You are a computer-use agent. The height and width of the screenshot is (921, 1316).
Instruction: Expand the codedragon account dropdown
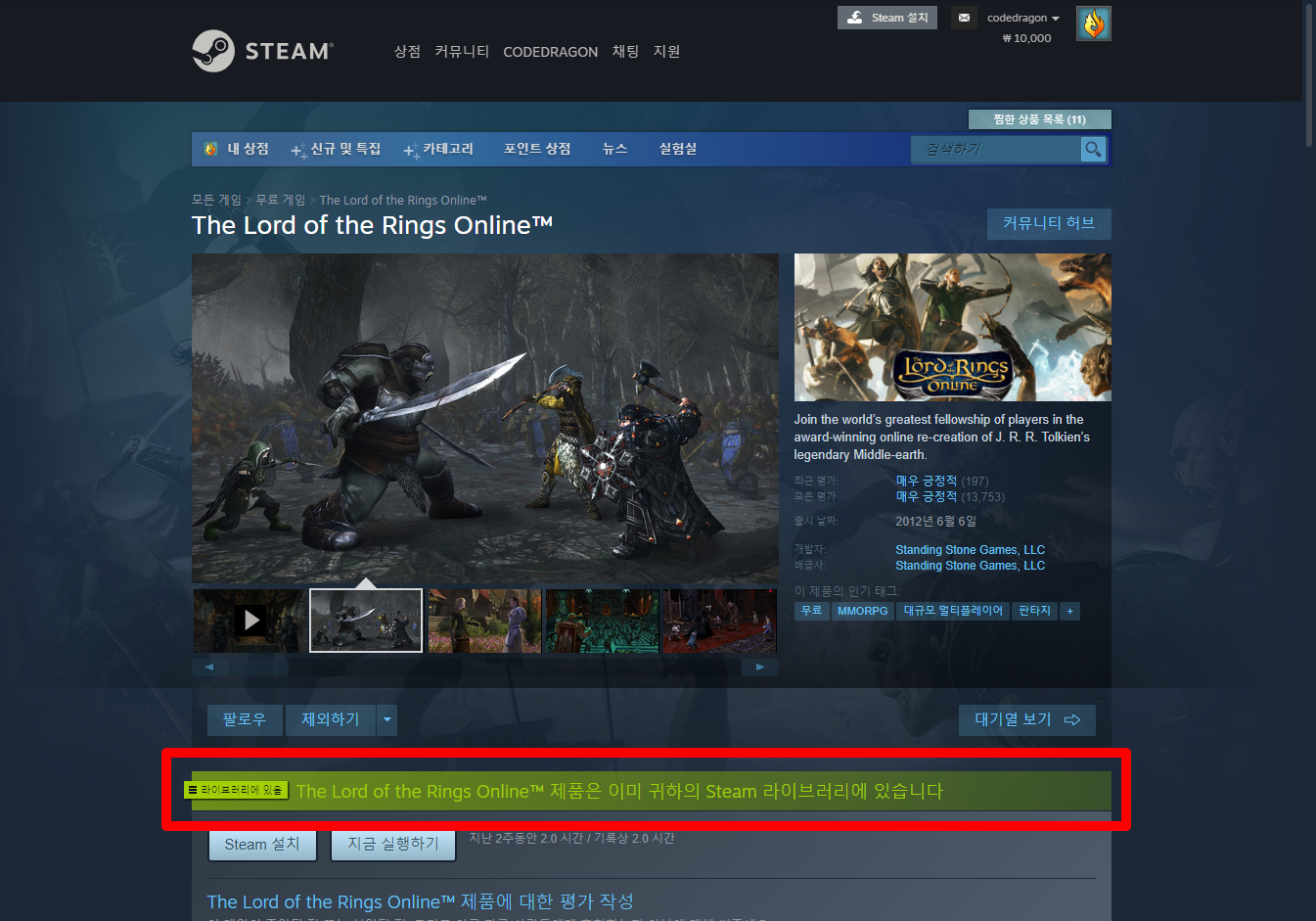1023,18
